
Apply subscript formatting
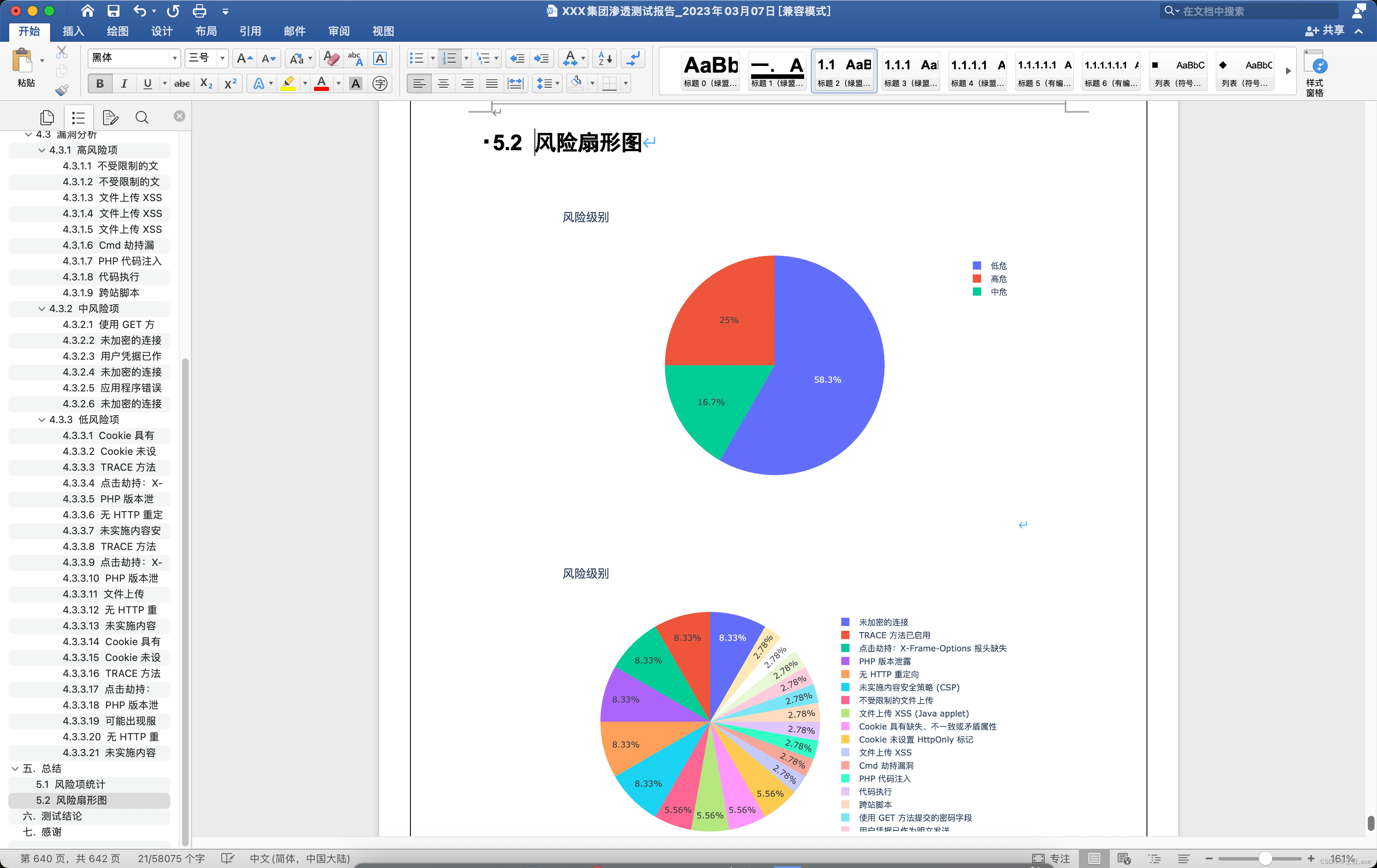(206, 84)
